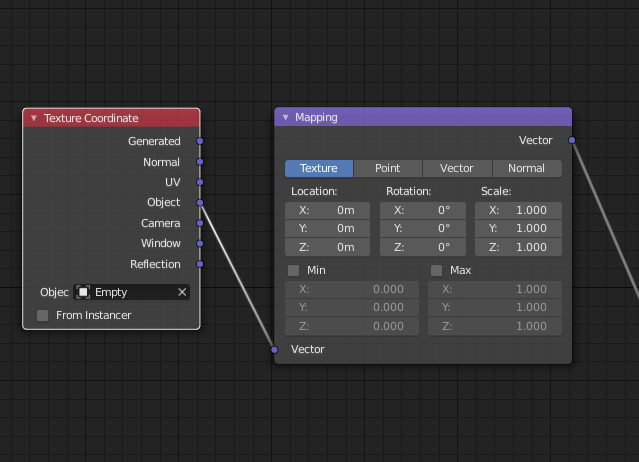Click the Generated output label
639x462 pixels.
(154, 141)
